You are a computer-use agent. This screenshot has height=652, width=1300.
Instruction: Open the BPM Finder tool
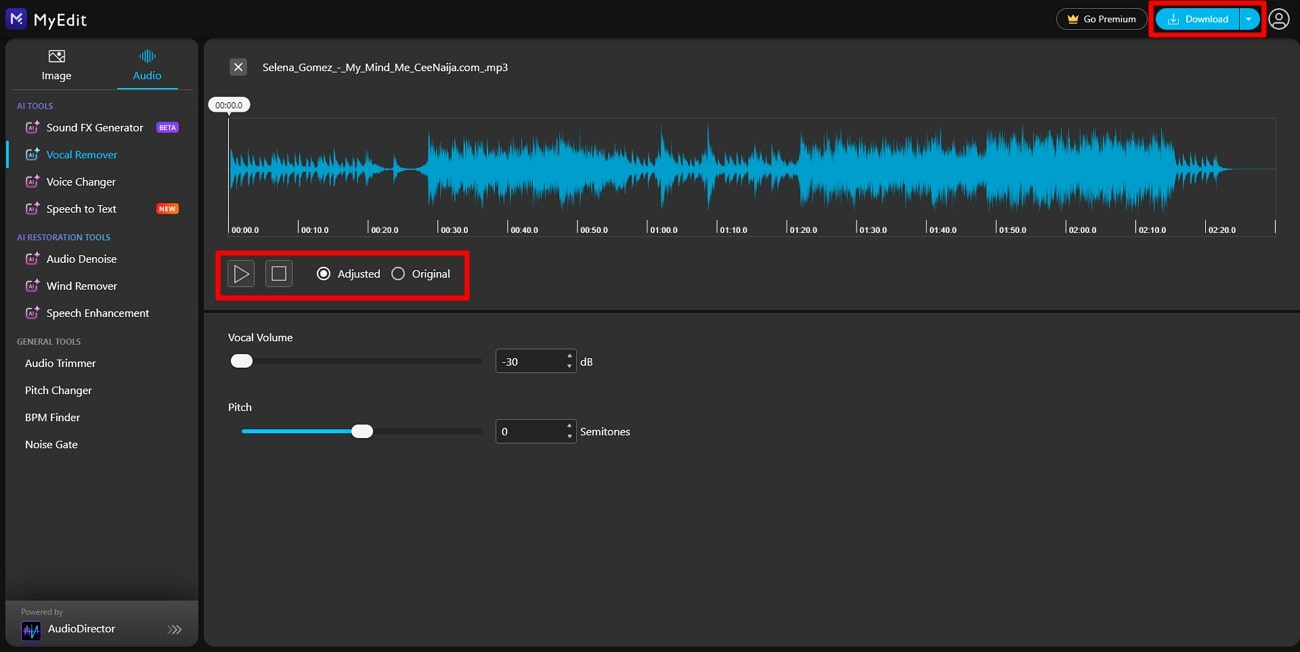tap(52, 418)
